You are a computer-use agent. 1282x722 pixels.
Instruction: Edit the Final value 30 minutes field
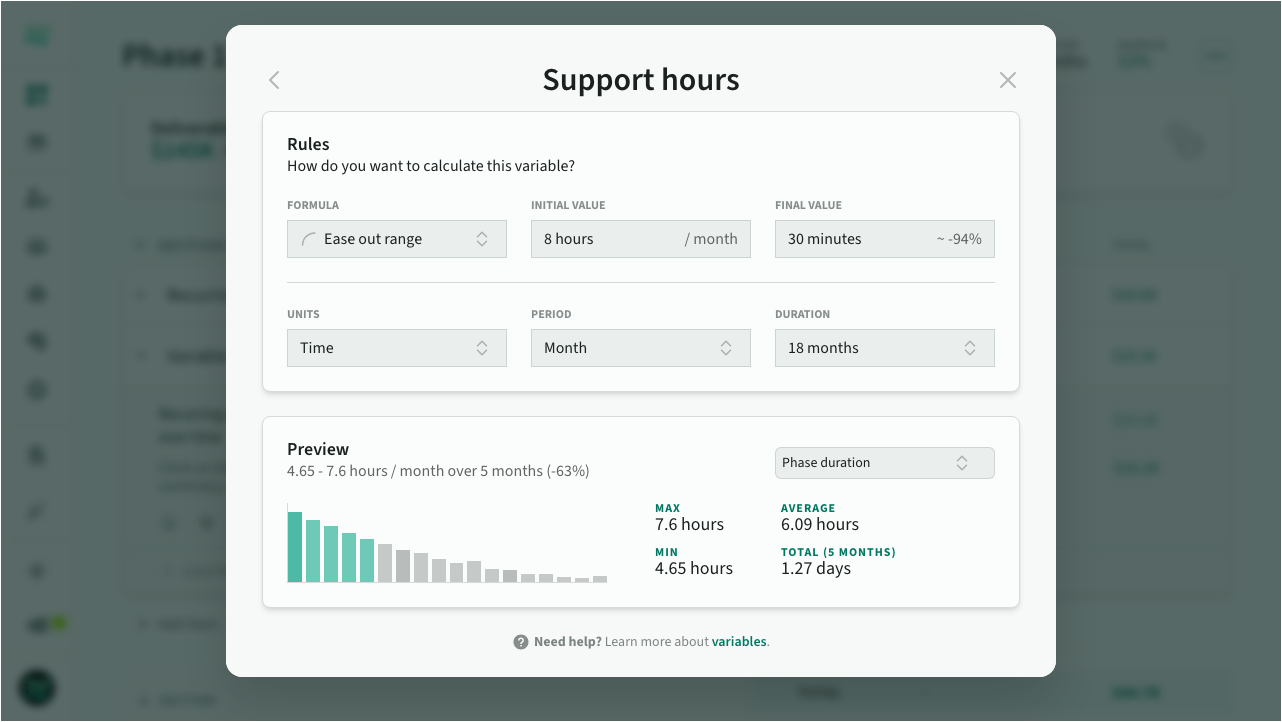pos(855,239)
